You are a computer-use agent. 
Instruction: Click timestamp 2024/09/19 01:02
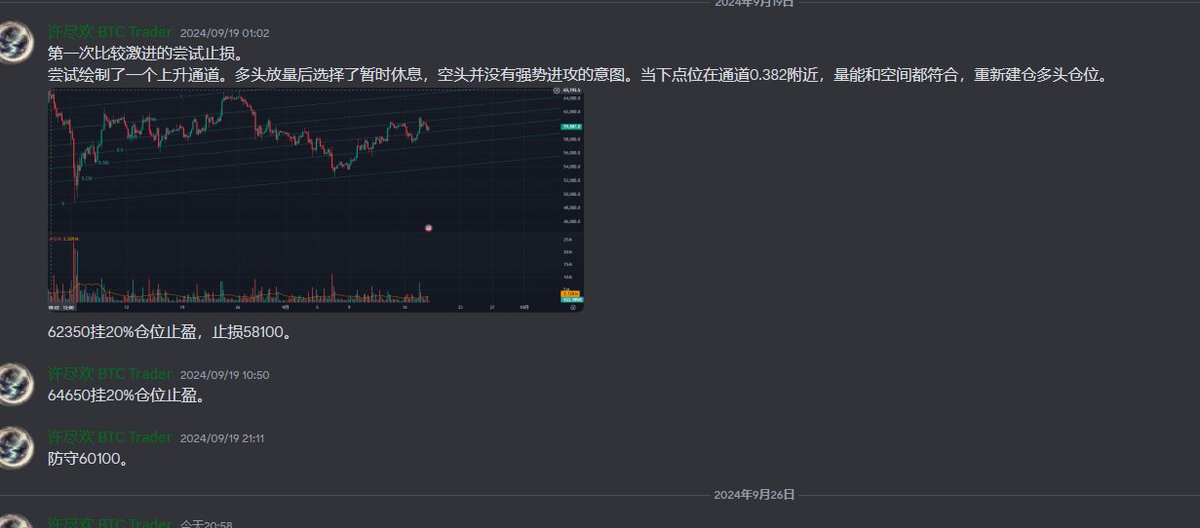coord(224,33)
